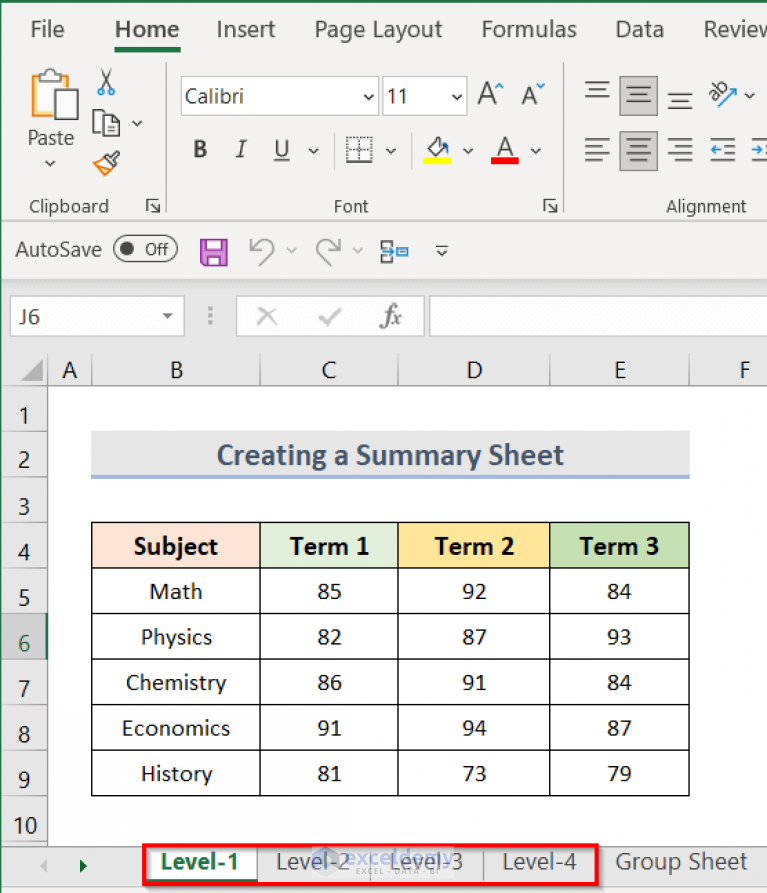Expand the Name Box dropdown arrow
The width and height of the screenshot is (767, 893).
(x=167, y=317)
